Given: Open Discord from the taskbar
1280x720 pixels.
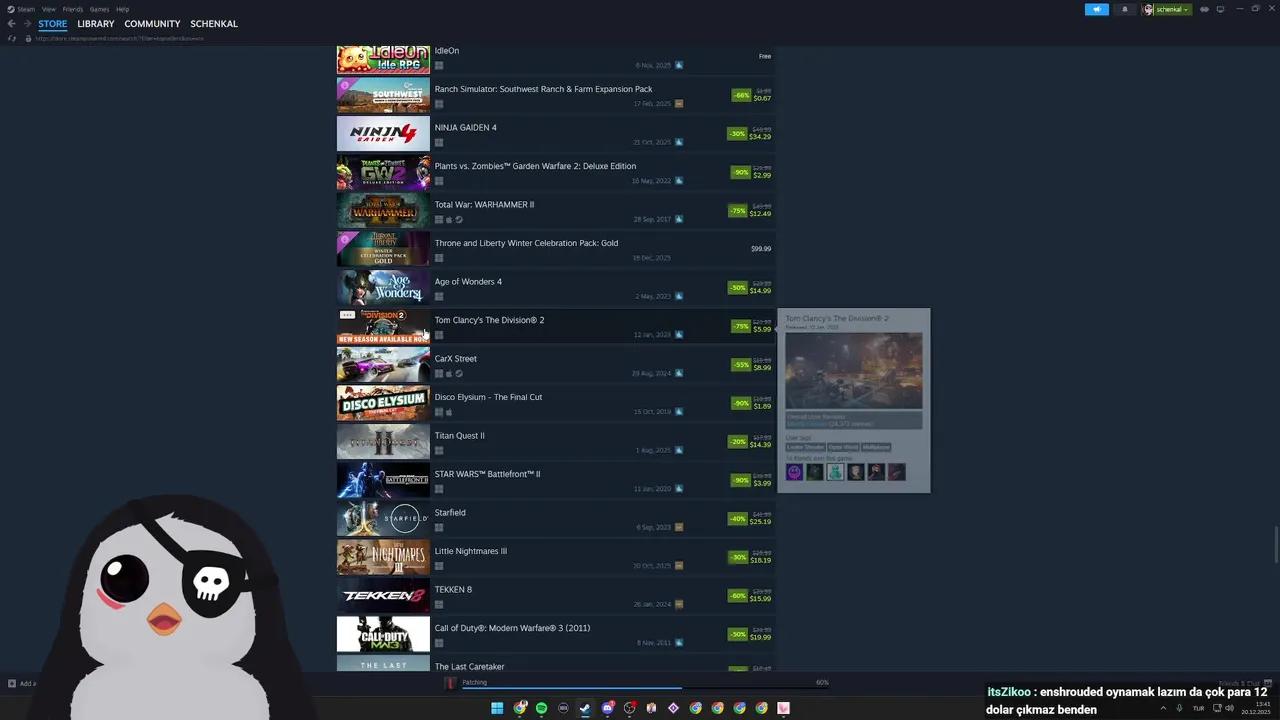Looking at the screenshot, I should pos(607,708).
